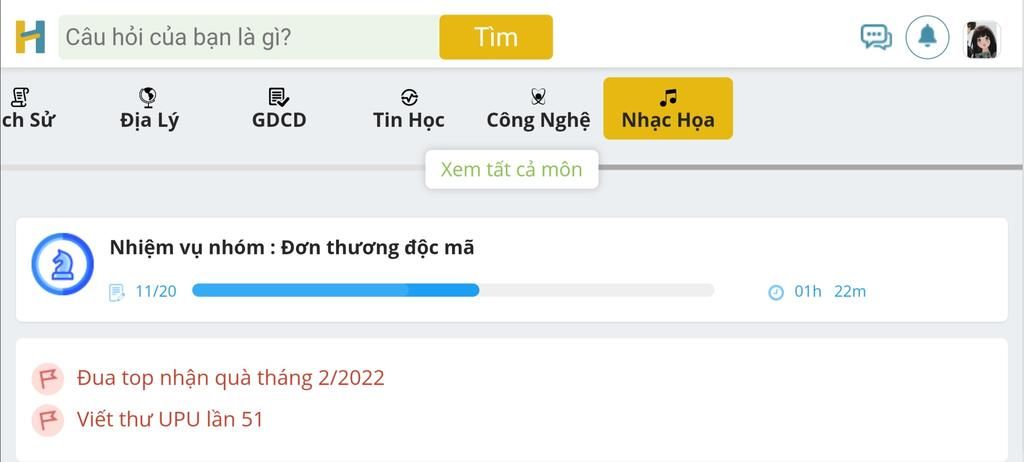1024x462 pixels.
Task: Click the globe icon above Địa Lý
Action: point(148,98)
